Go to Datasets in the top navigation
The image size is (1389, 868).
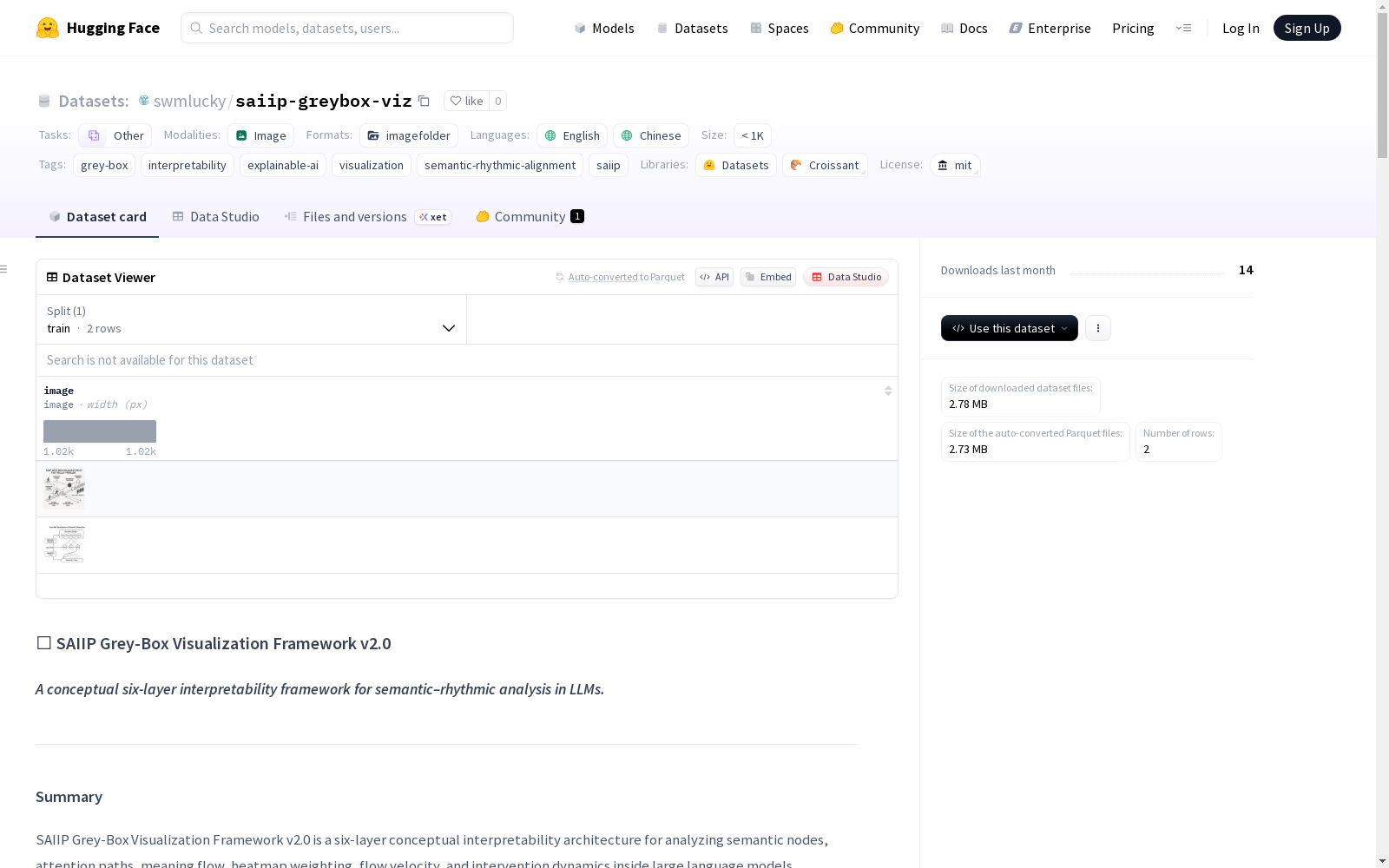point(692,28)
